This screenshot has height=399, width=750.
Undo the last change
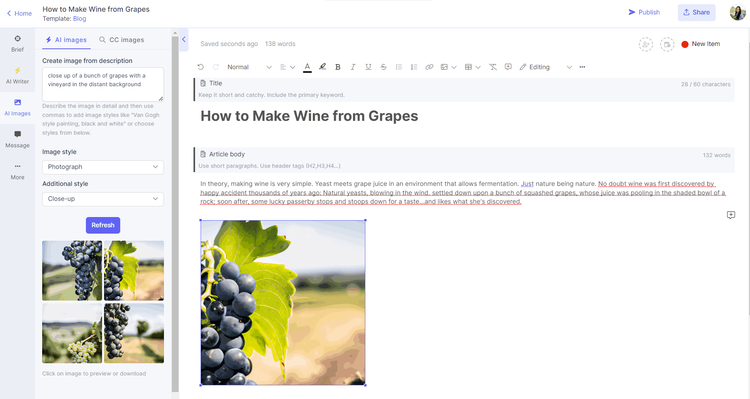point(200,67)
